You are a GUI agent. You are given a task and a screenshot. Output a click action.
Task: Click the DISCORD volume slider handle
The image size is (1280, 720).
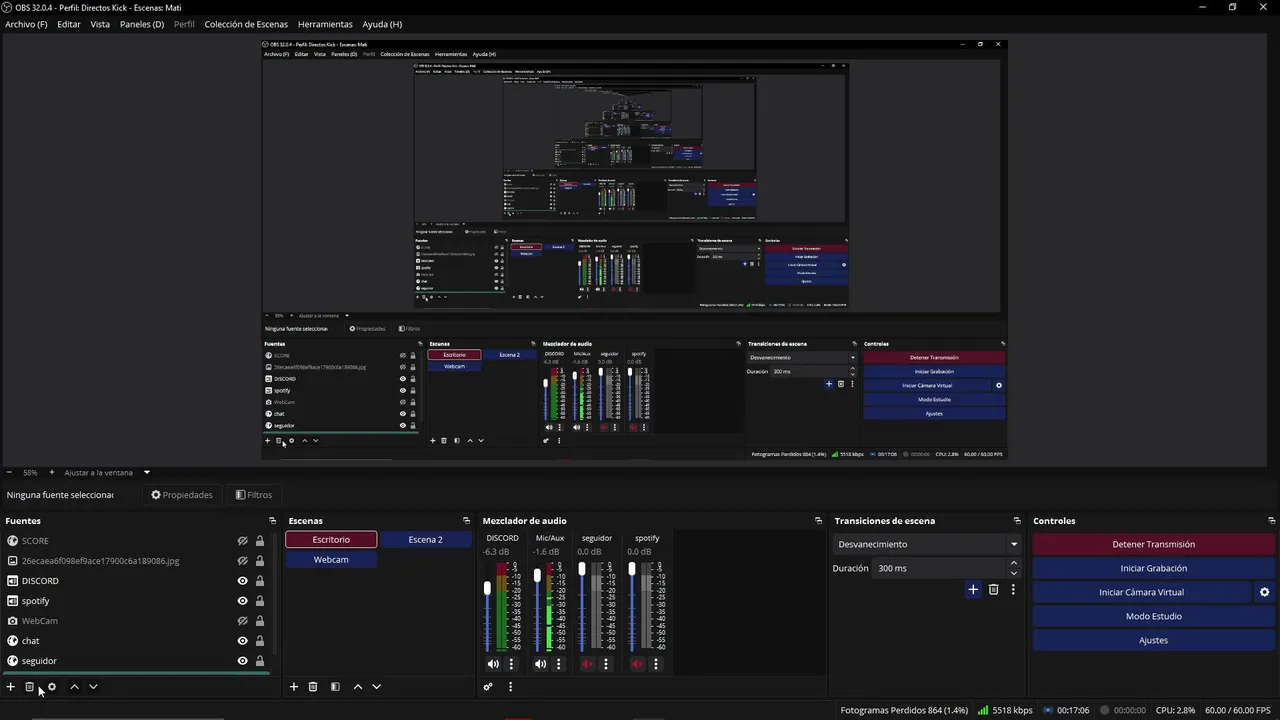pos(487,588)
